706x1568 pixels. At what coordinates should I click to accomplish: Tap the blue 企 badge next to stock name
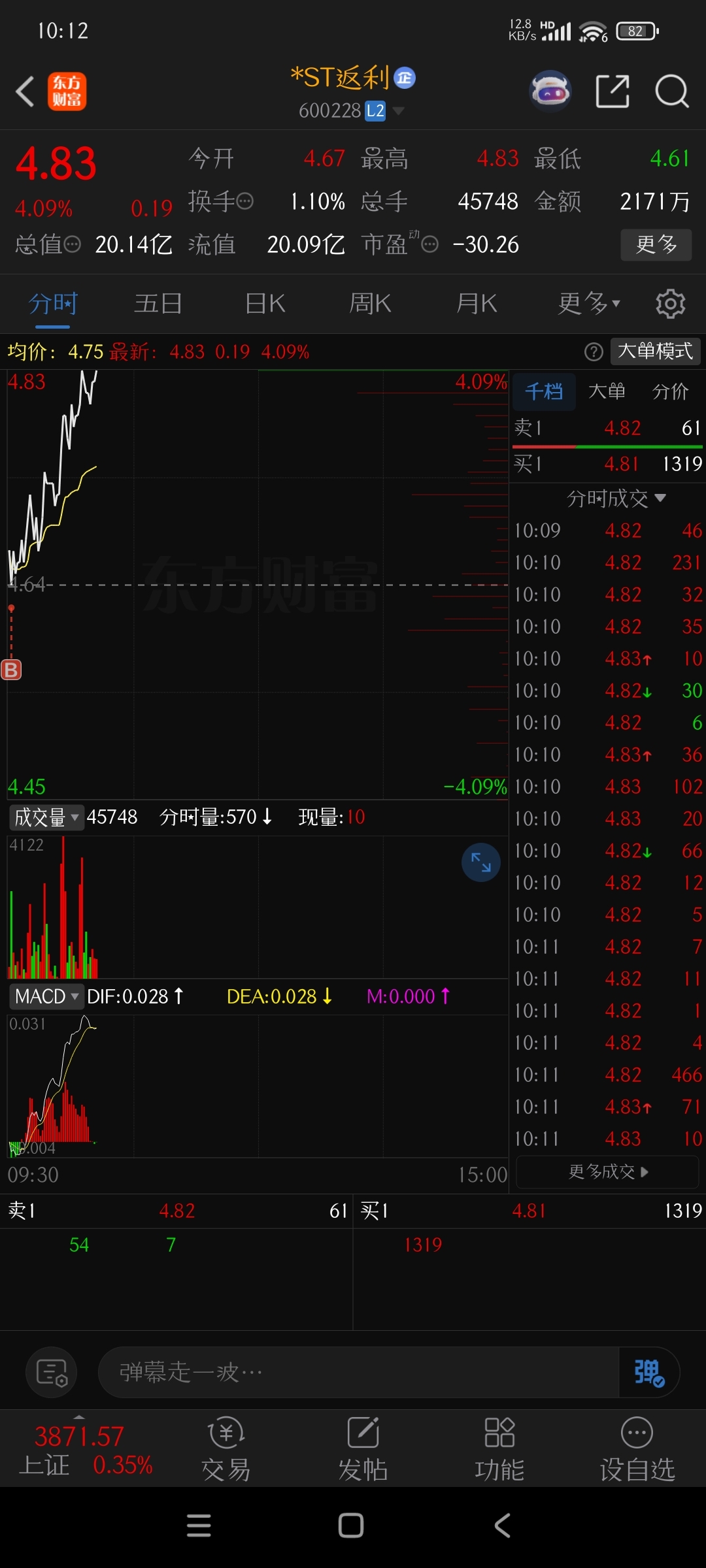(x=405, y=78)
